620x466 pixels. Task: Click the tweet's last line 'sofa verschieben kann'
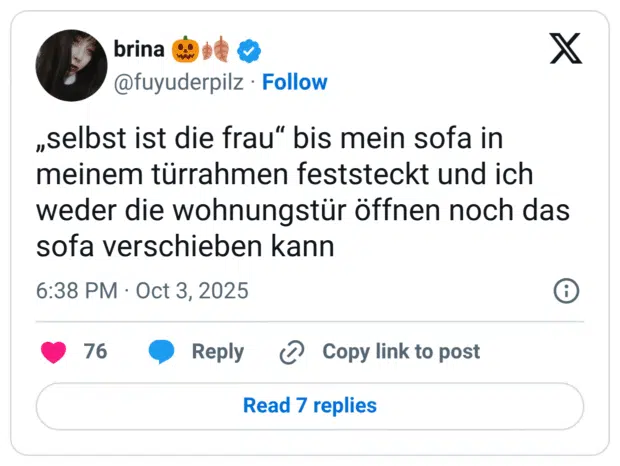(x=184, y=244)
